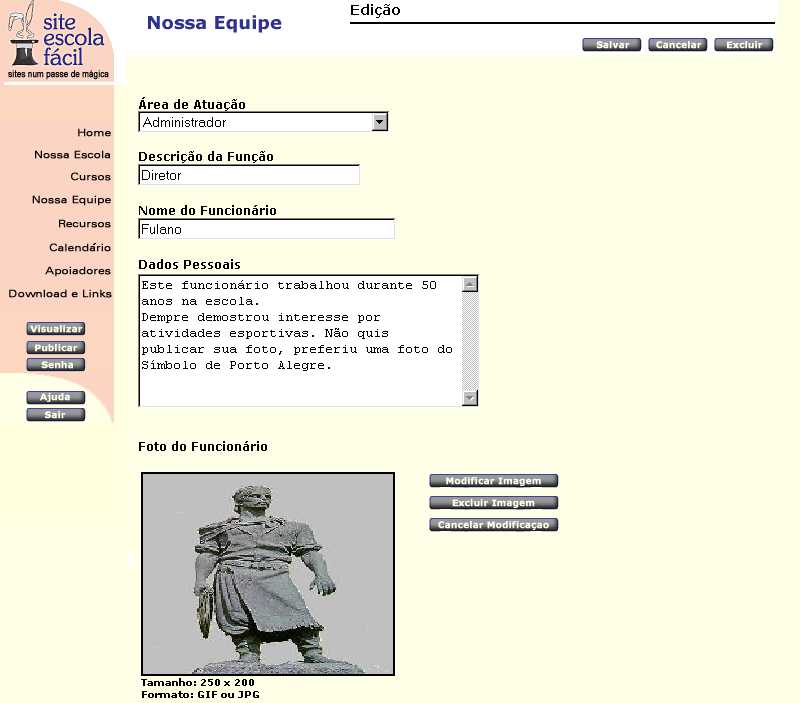This screenshot has width=800, height=703.
Task: Click the Dados Pessoais label
Action: click(x=189, y=265)
